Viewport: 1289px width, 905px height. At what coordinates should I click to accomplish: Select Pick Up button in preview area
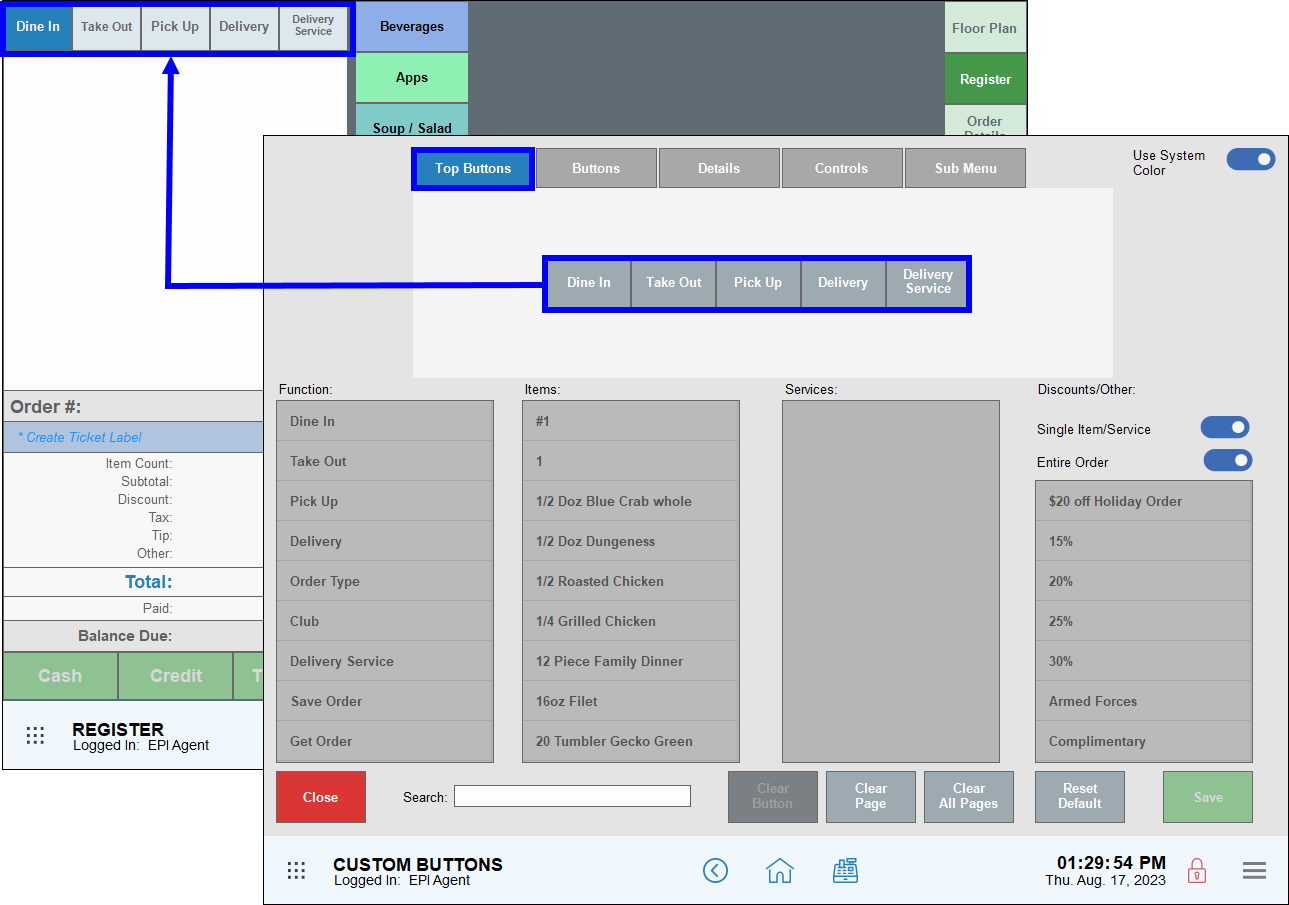(x=758, y=283)
